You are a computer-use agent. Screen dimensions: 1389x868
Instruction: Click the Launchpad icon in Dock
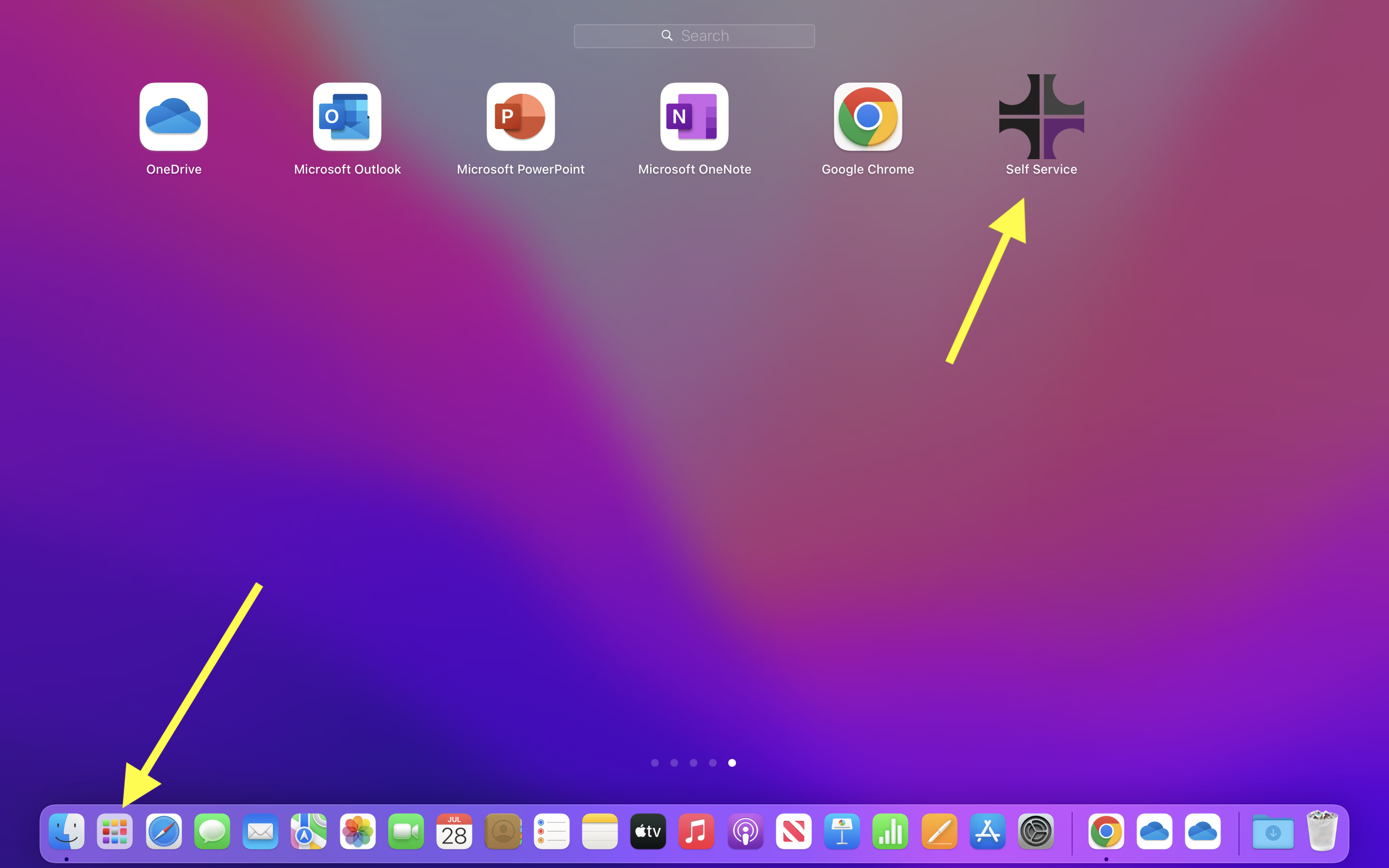pyautogui.click(x=115, y=831)
